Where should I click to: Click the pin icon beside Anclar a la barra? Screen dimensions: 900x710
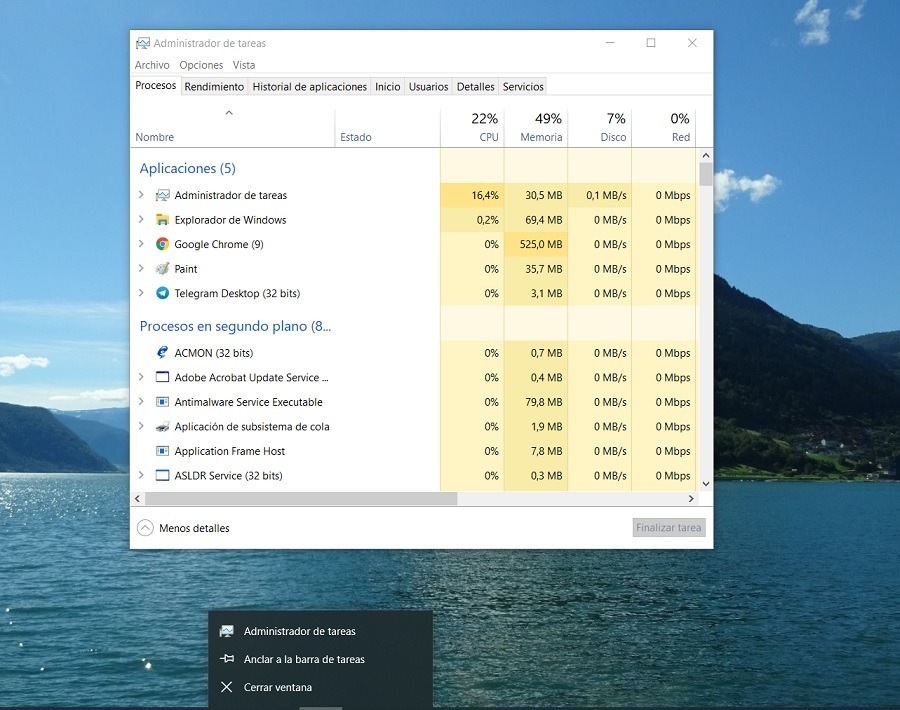pos(226,659)
